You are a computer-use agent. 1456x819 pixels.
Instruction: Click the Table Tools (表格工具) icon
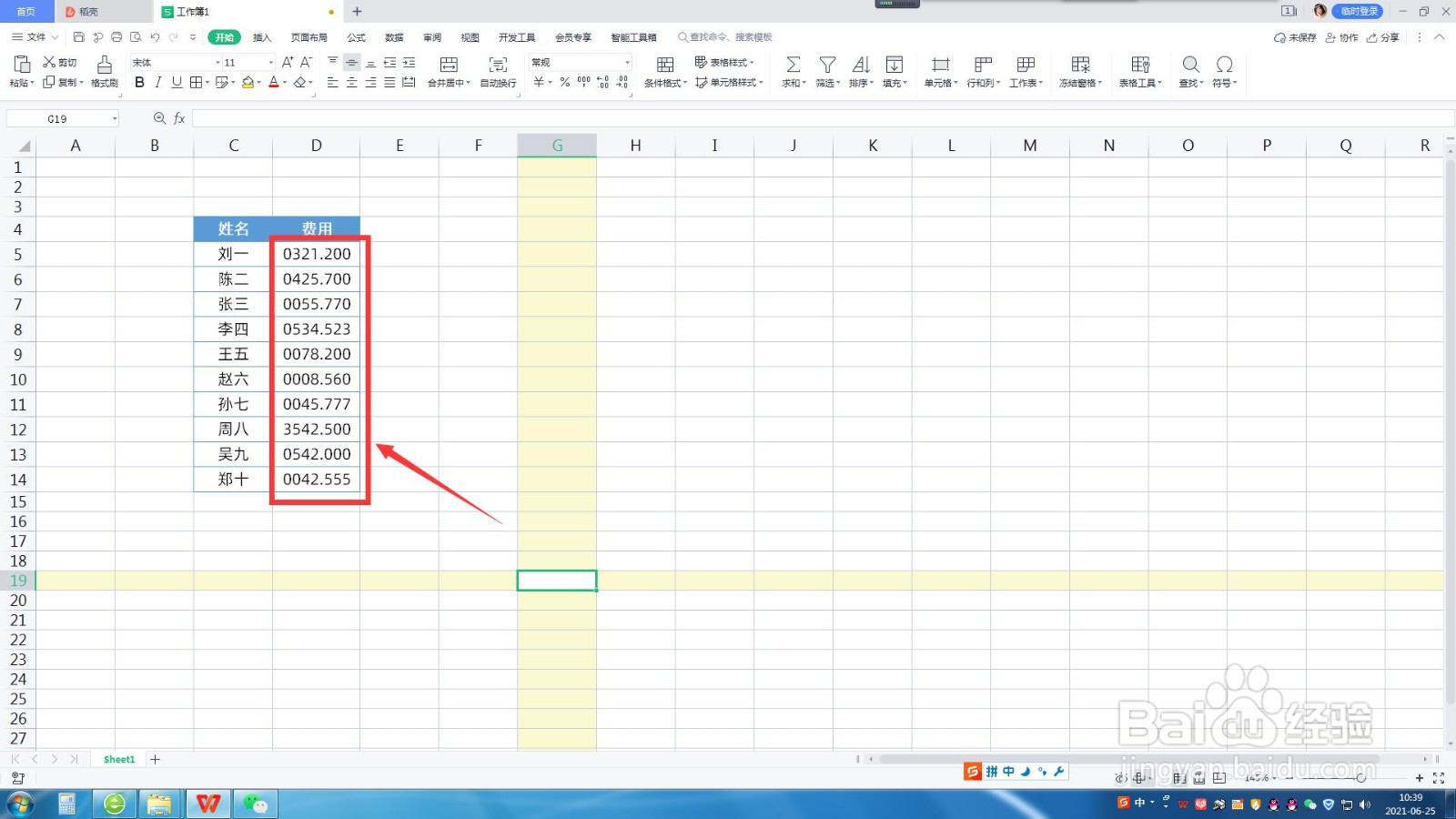point(1140,65)
